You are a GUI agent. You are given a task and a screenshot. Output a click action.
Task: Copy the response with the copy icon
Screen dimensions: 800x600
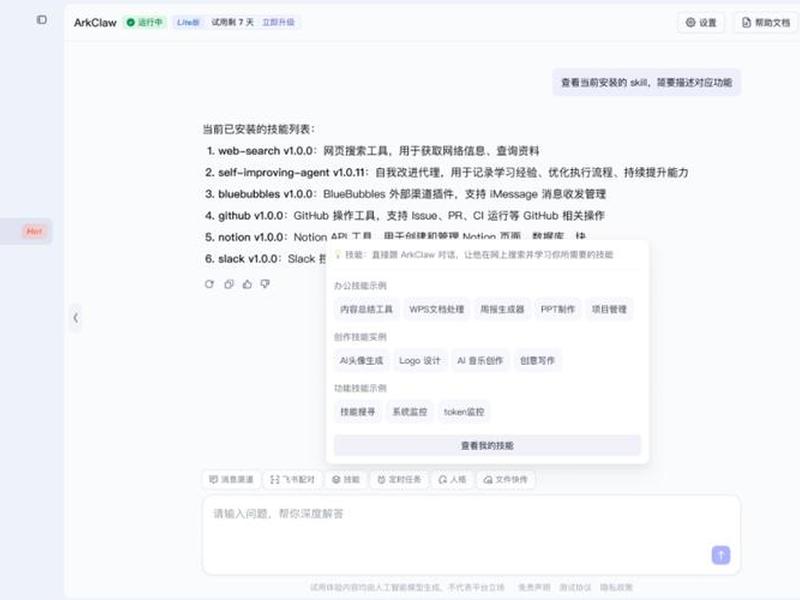[229, 284]
